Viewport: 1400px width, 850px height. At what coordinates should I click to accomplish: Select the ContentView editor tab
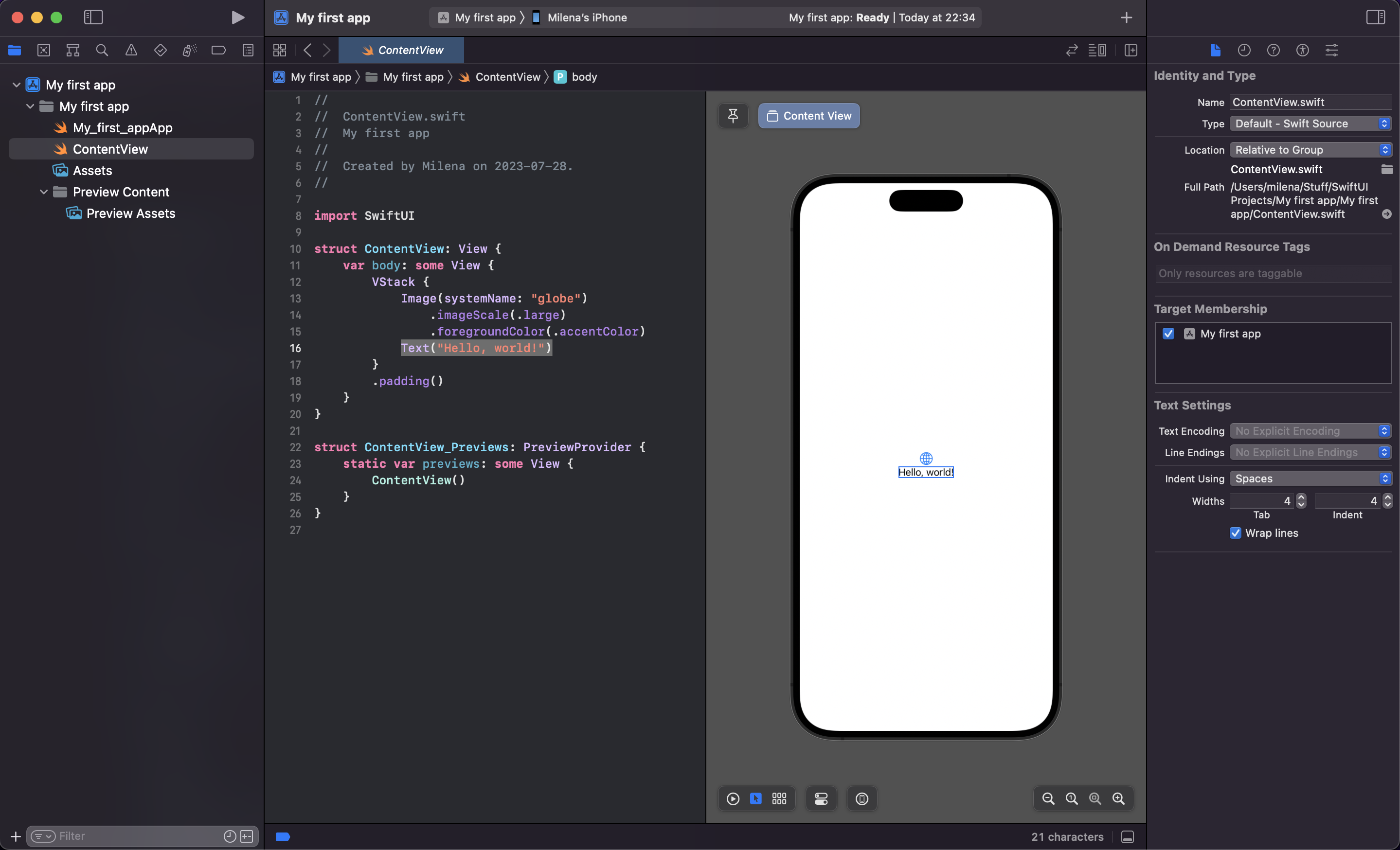pos(402,50)
